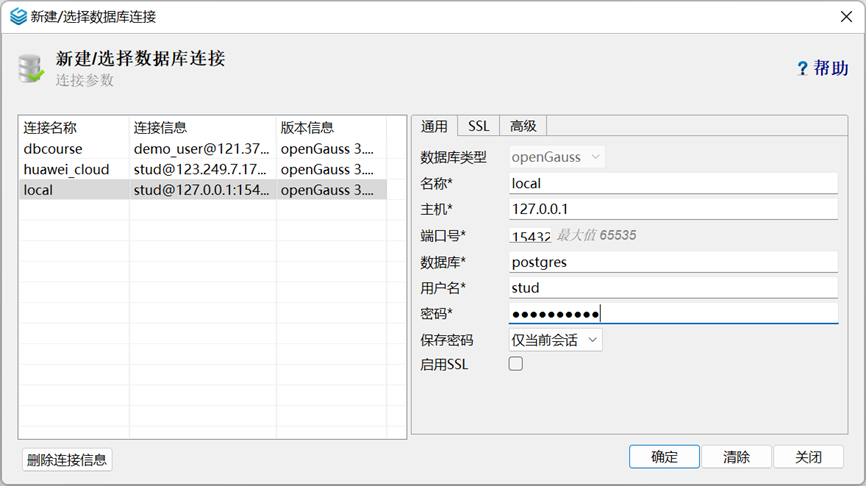This screenshot has height=486, width=866.
Task: Click the 数据库 field containing postgres
Action: (x=673, y=262)
